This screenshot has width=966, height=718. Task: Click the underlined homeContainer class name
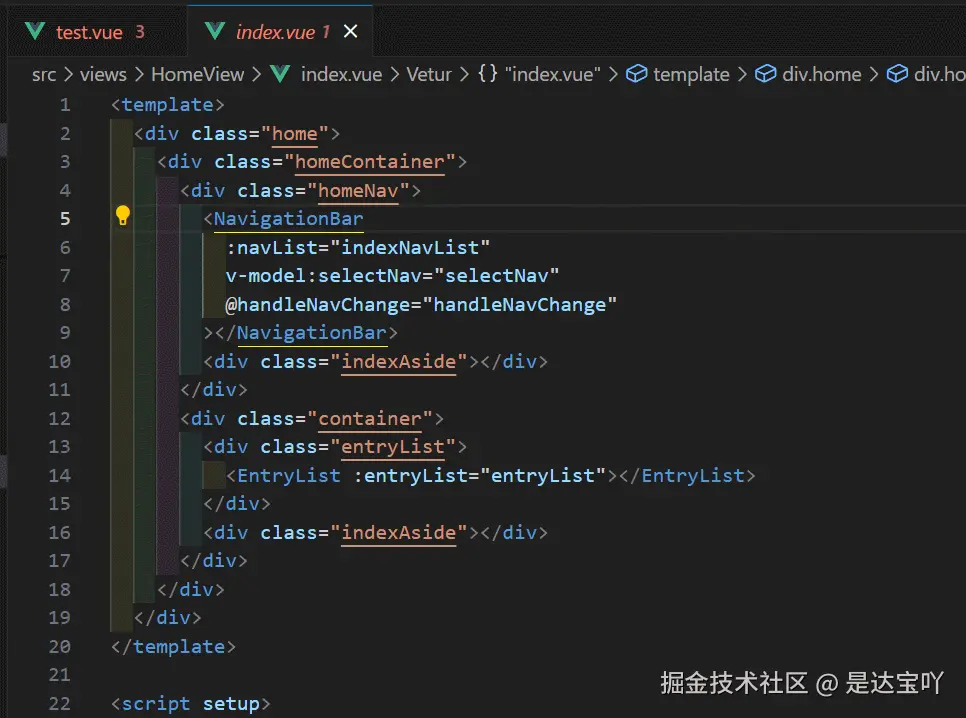[x=370, y=162]
